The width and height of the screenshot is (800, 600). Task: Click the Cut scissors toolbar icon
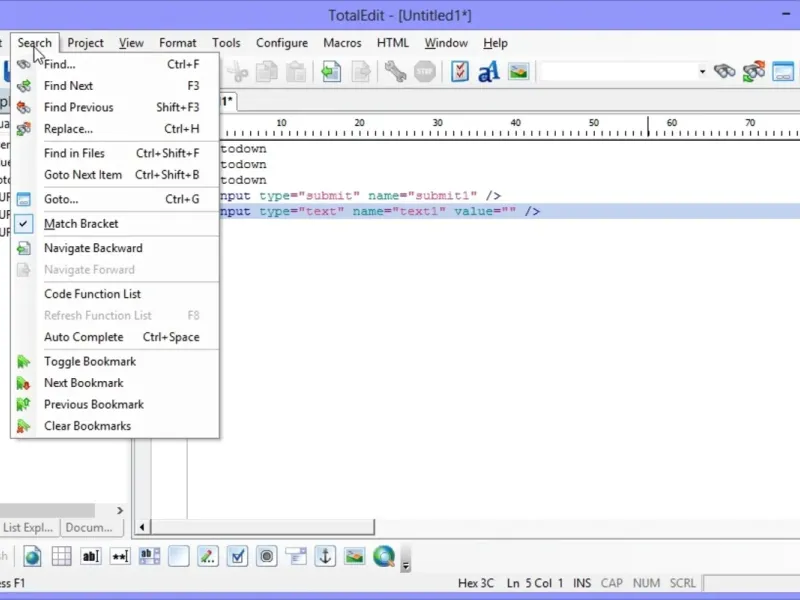point(237,71)
